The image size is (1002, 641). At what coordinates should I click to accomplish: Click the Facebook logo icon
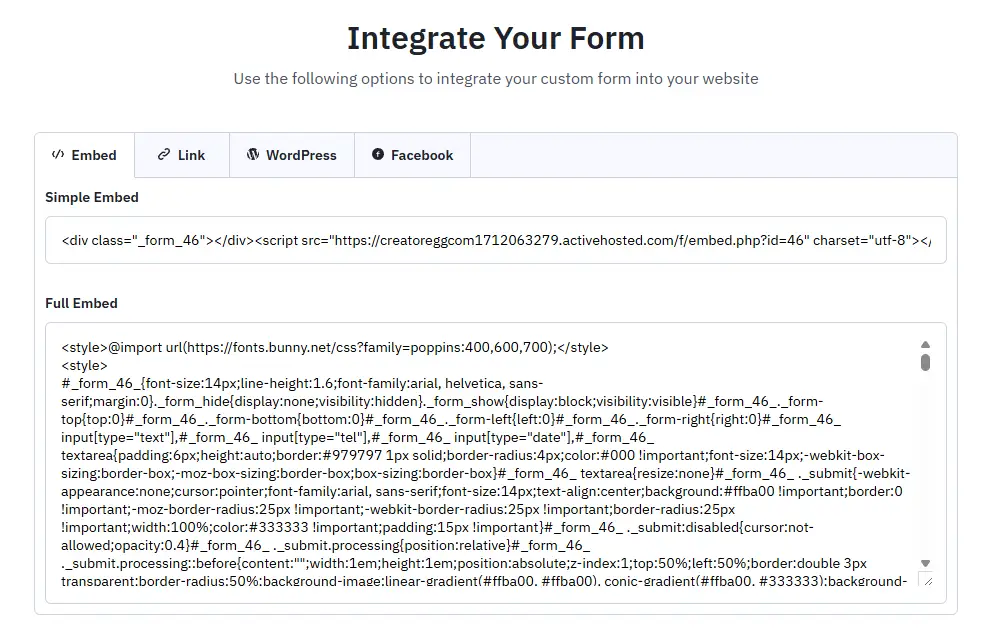tap(378, 155)
